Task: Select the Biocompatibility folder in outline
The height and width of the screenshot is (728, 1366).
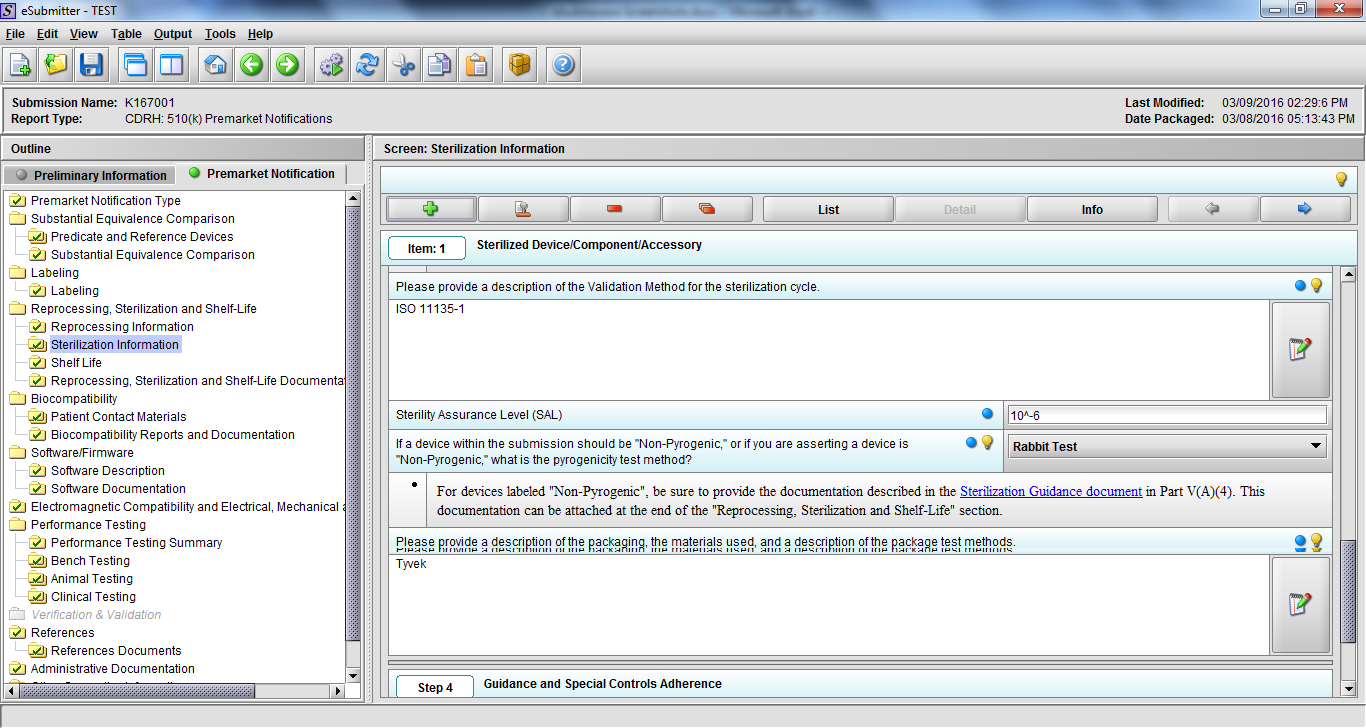Action: (73, 399)
